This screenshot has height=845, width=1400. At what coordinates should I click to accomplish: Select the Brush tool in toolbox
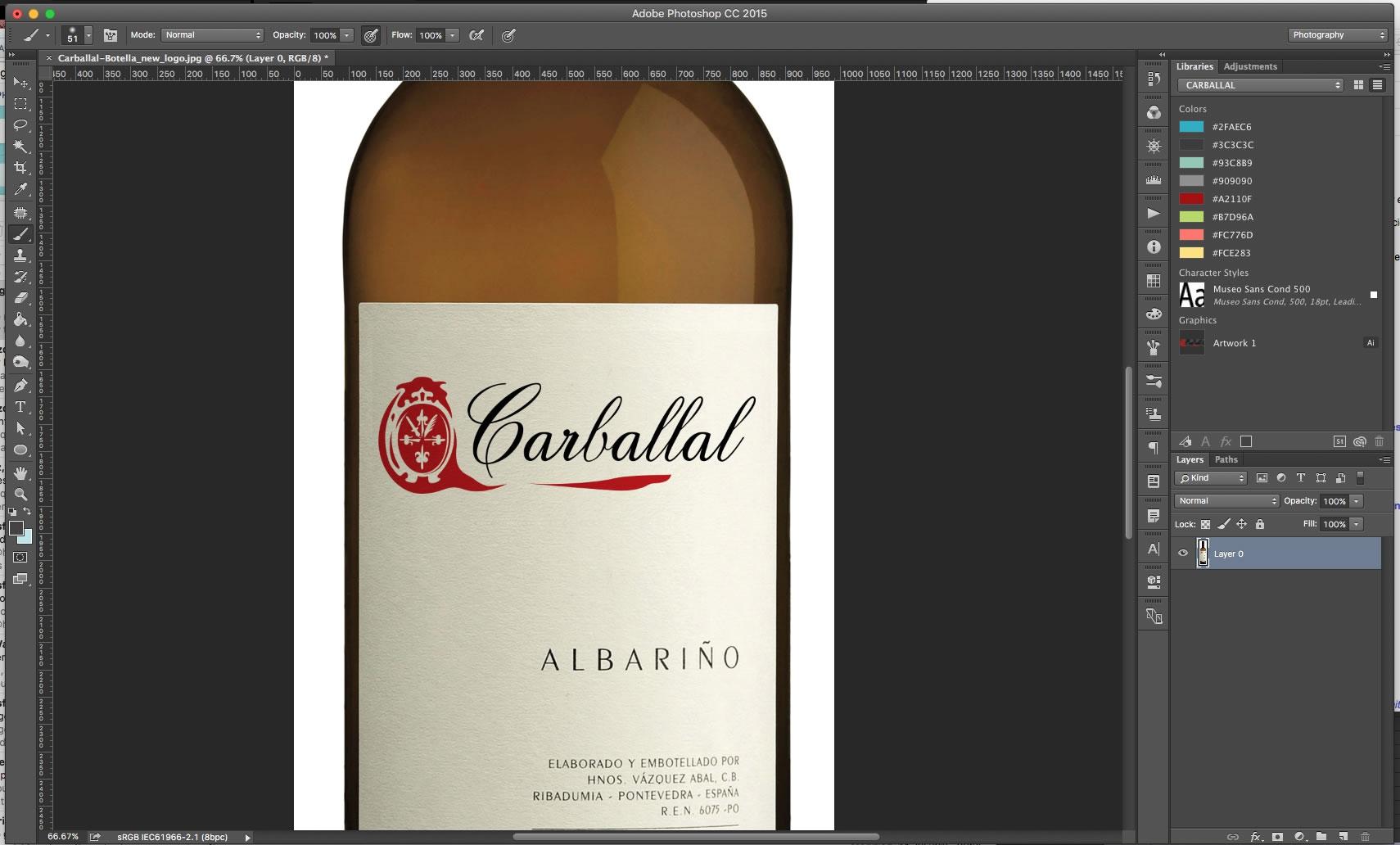(x=20, y=234)
